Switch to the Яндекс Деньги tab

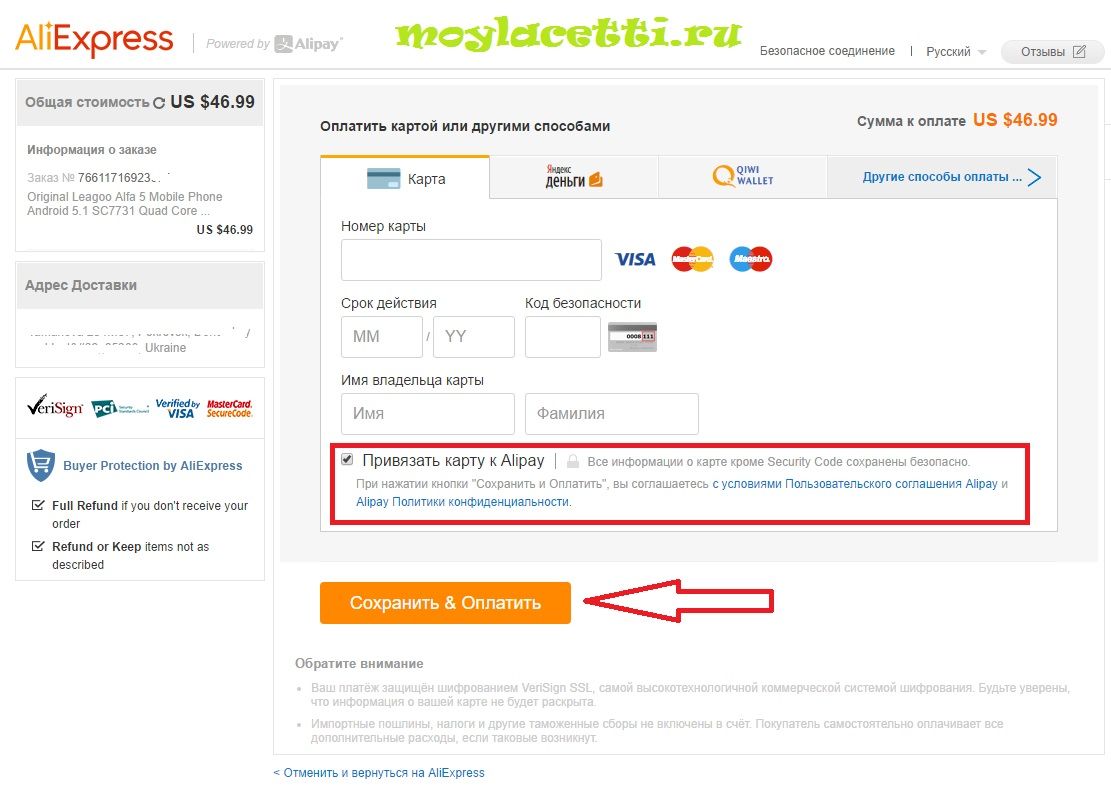[574, 177]
